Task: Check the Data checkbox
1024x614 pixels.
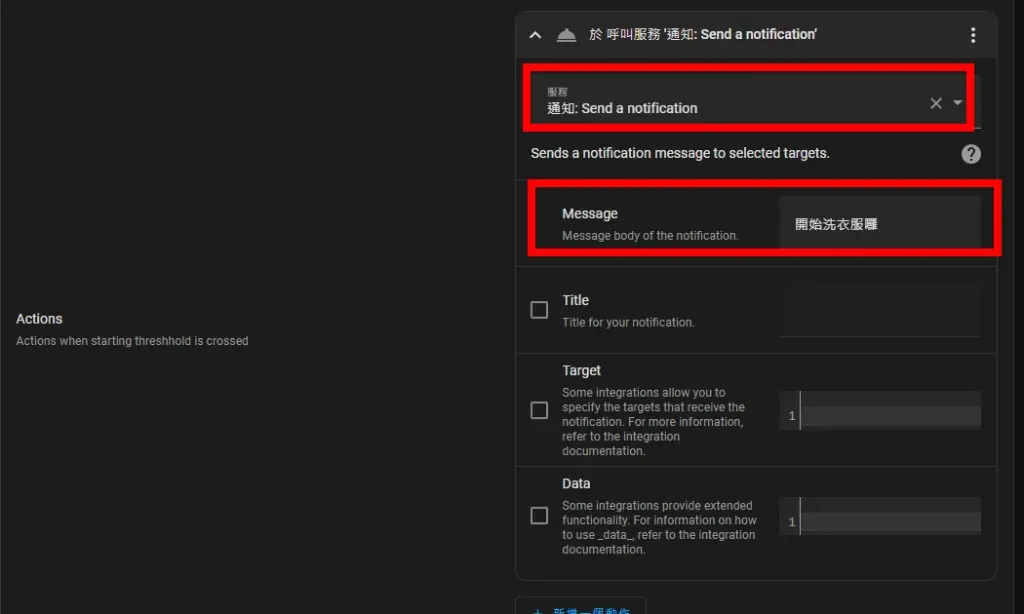Action: 539,516
